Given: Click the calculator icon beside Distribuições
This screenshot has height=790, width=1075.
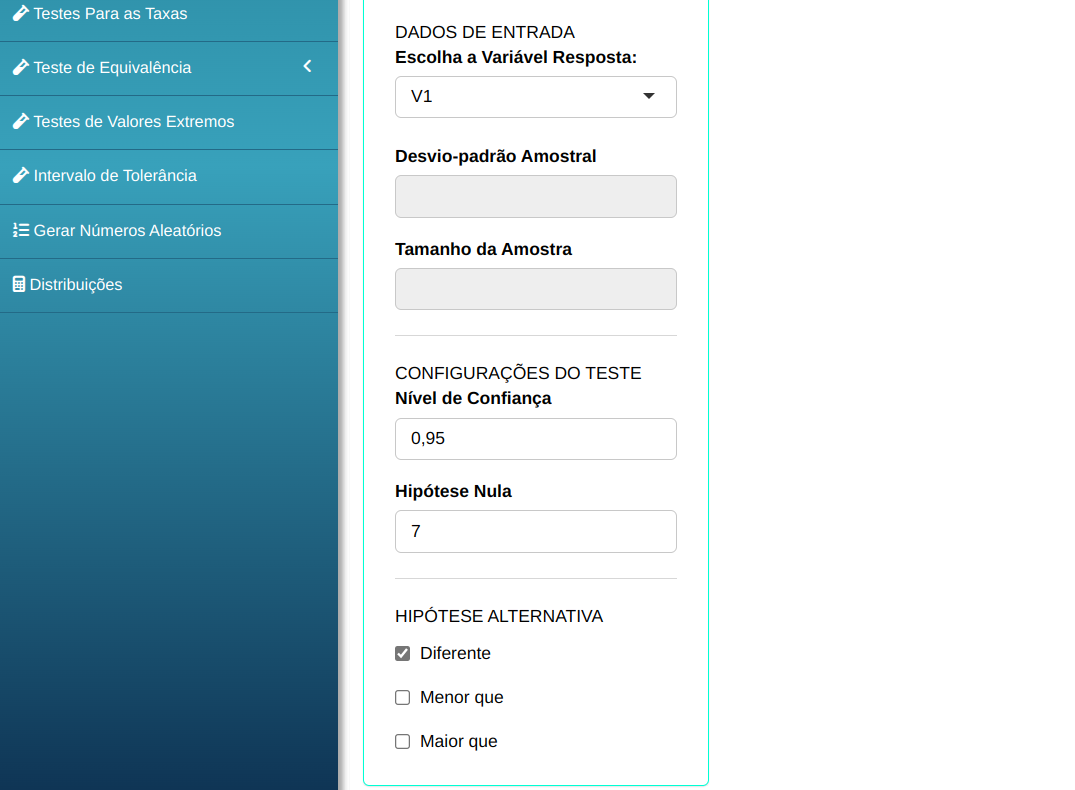Looking at the screenshot, I should click(x=18, y=284).
